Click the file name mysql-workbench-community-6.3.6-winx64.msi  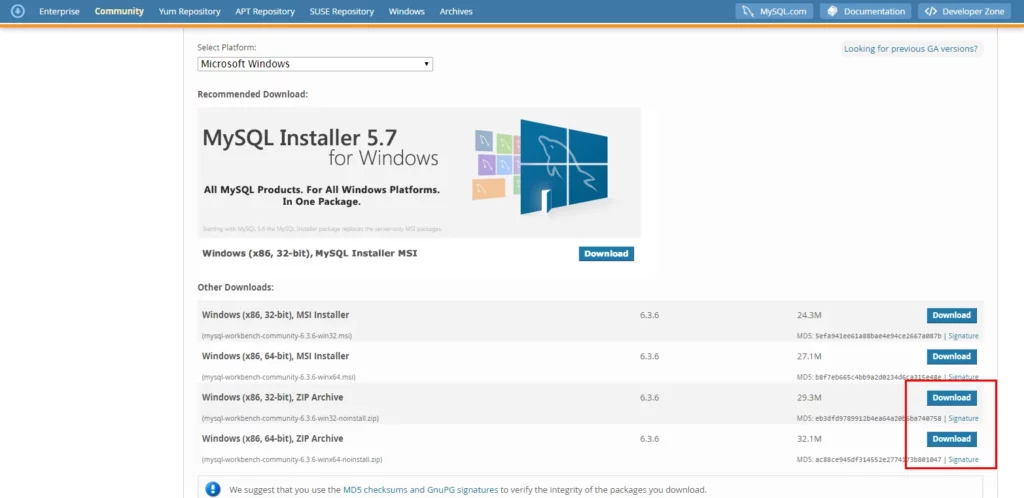coord(280,377)
